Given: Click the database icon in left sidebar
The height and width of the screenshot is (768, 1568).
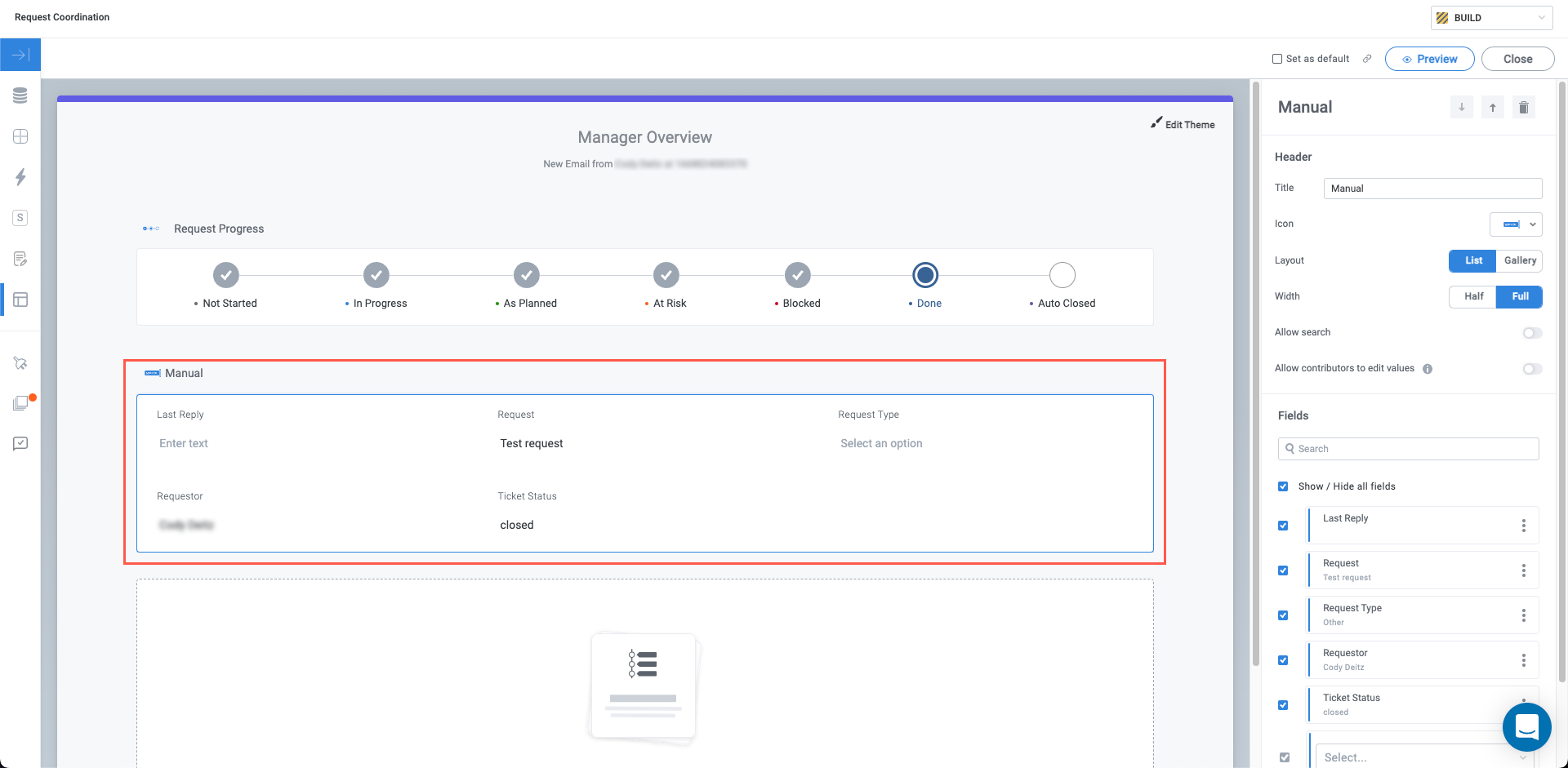Looking at the screenshot, I should [x=20, y=95].
